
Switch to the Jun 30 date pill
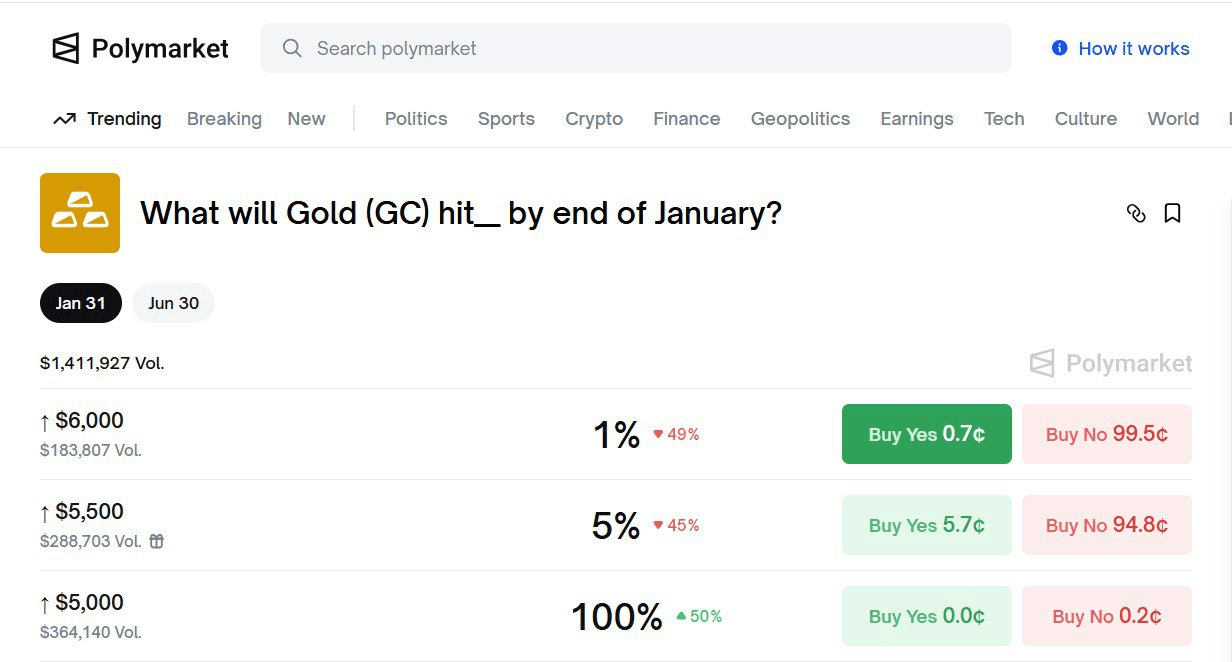click(x=173, y=303)
